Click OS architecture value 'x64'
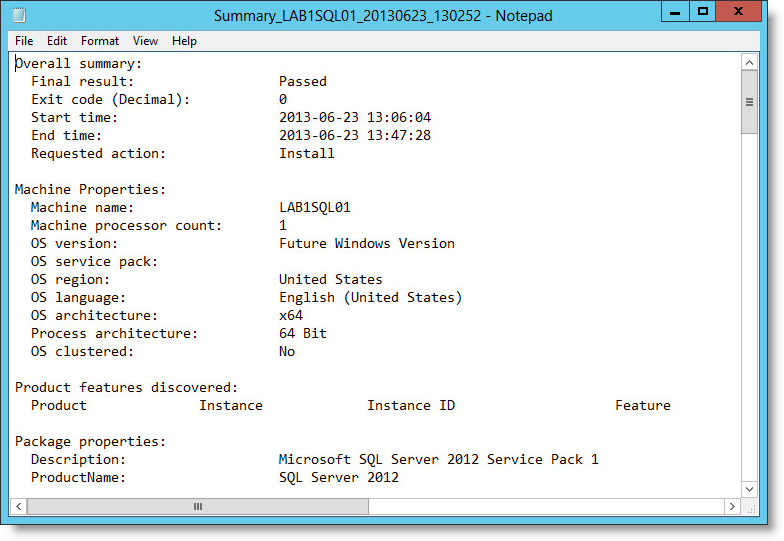 coord(290,316)
